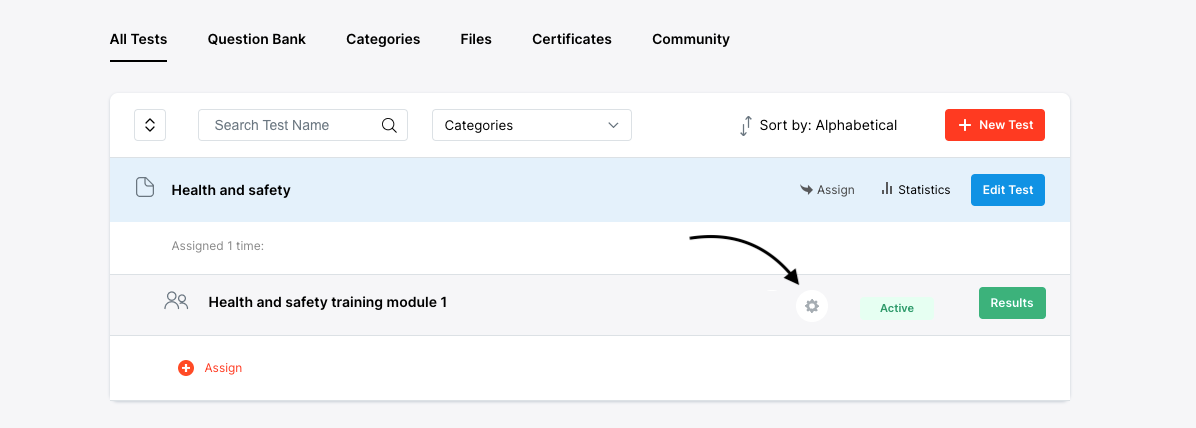Switch to the Question Bank tab

pos(257,39)
